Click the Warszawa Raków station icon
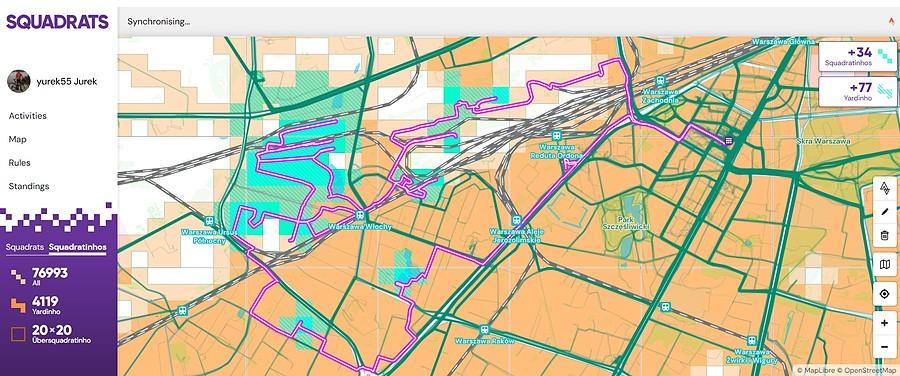The height and width of the screenshot is (376, 900). click(484, 330)
